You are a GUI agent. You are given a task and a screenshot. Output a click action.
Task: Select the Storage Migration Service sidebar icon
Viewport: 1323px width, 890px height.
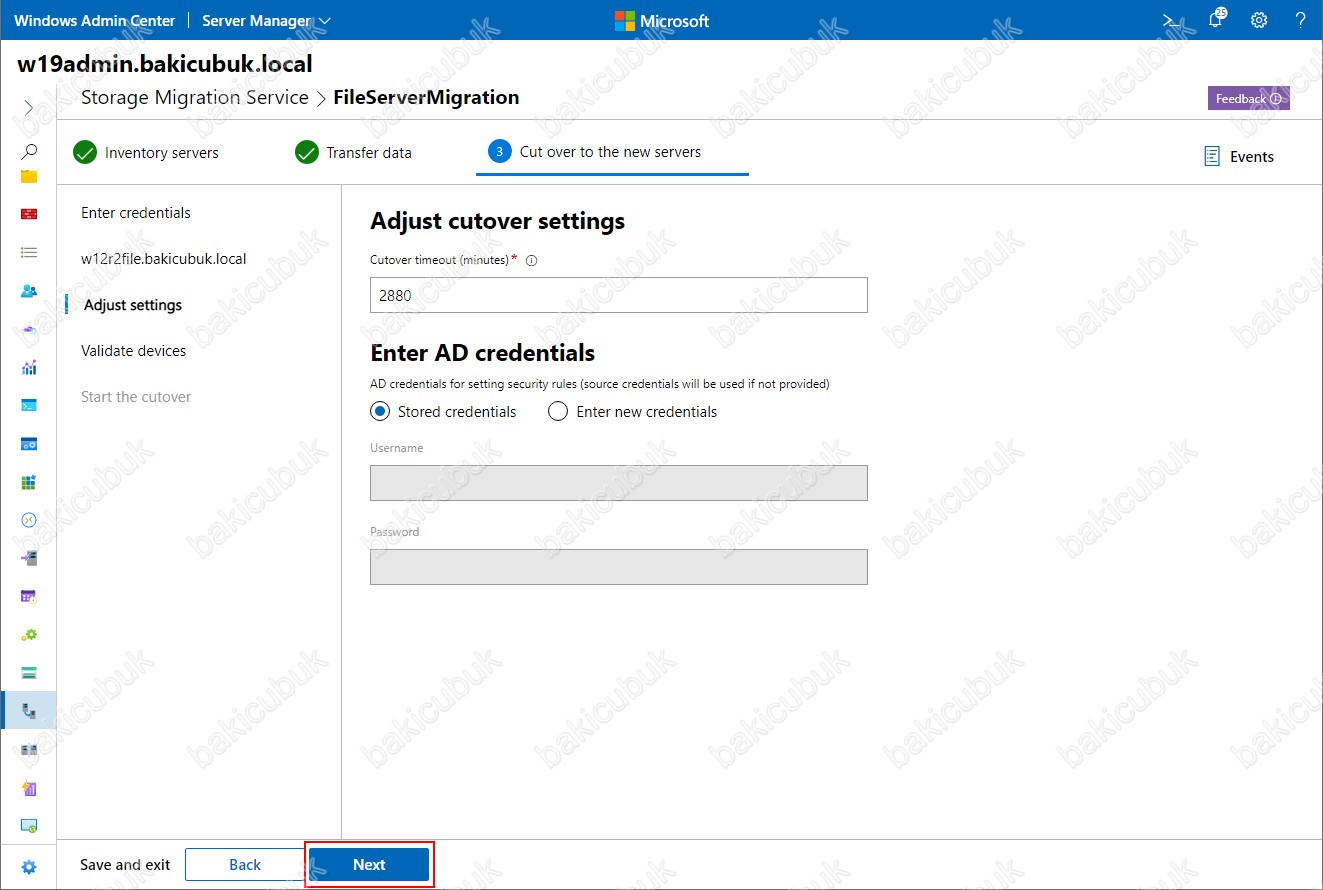(x=29, y=711)
